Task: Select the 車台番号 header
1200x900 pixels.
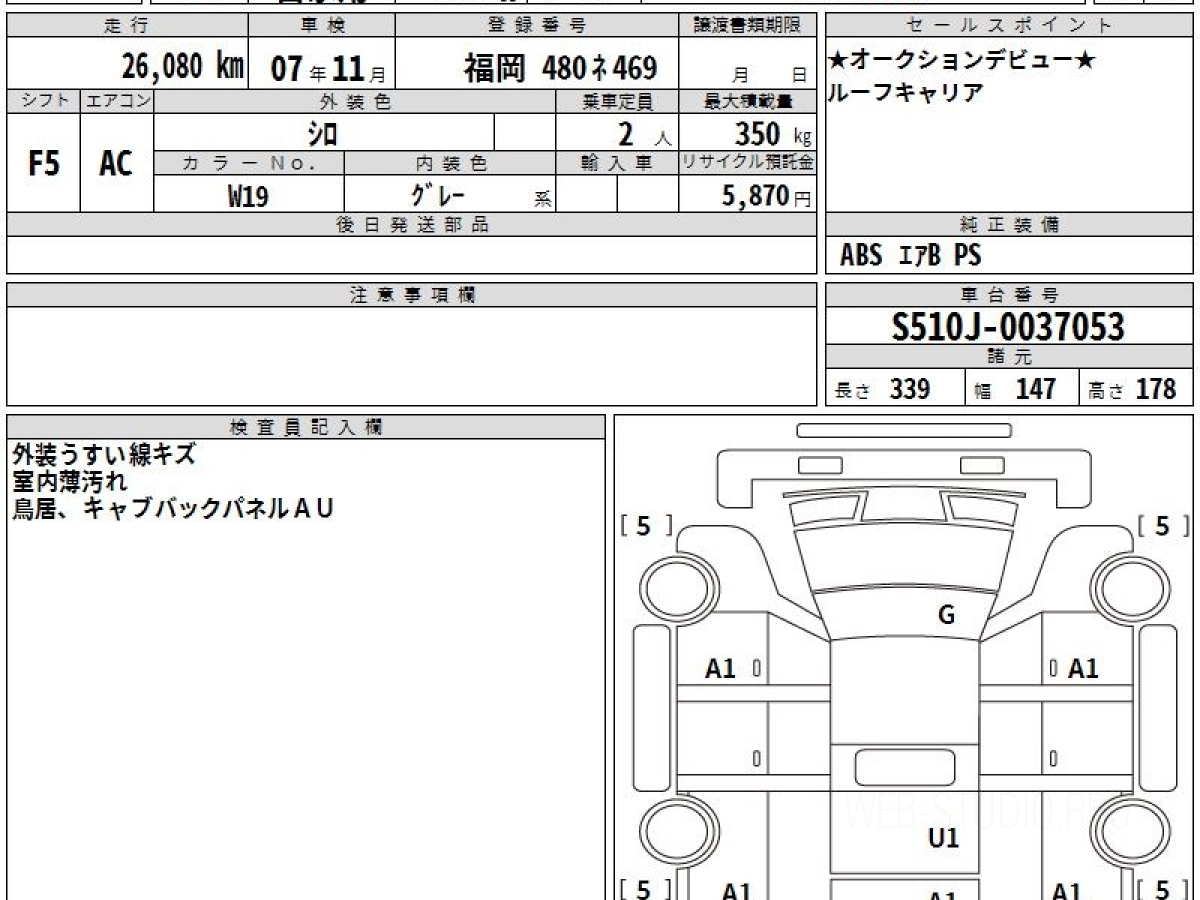Action: point(1010,295)
